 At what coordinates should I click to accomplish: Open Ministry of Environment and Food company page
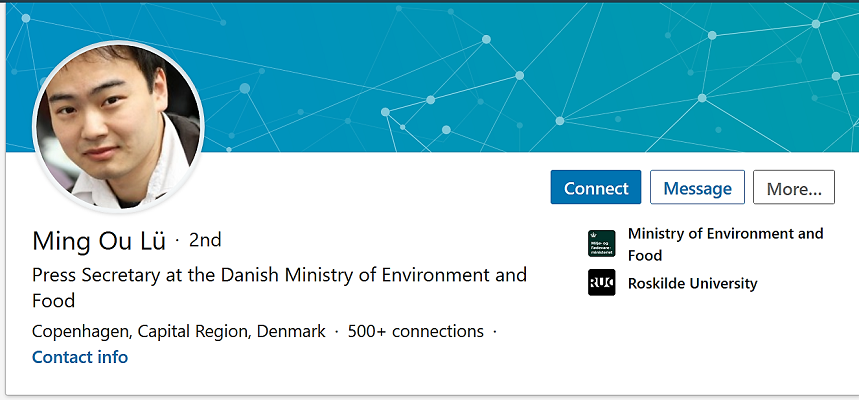coord(725,244)
